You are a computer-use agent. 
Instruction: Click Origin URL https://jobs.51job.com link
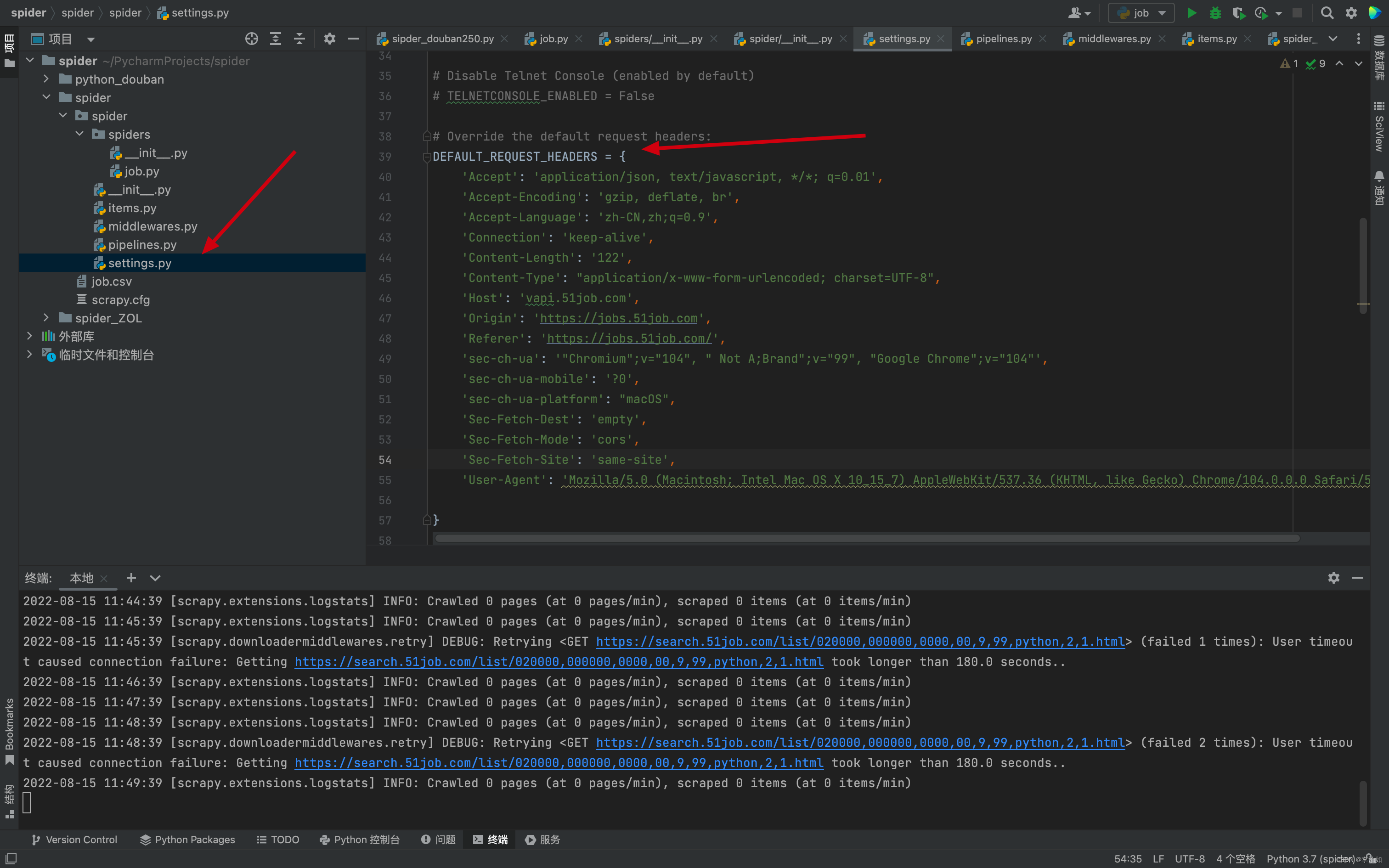(x=619, y=318)
